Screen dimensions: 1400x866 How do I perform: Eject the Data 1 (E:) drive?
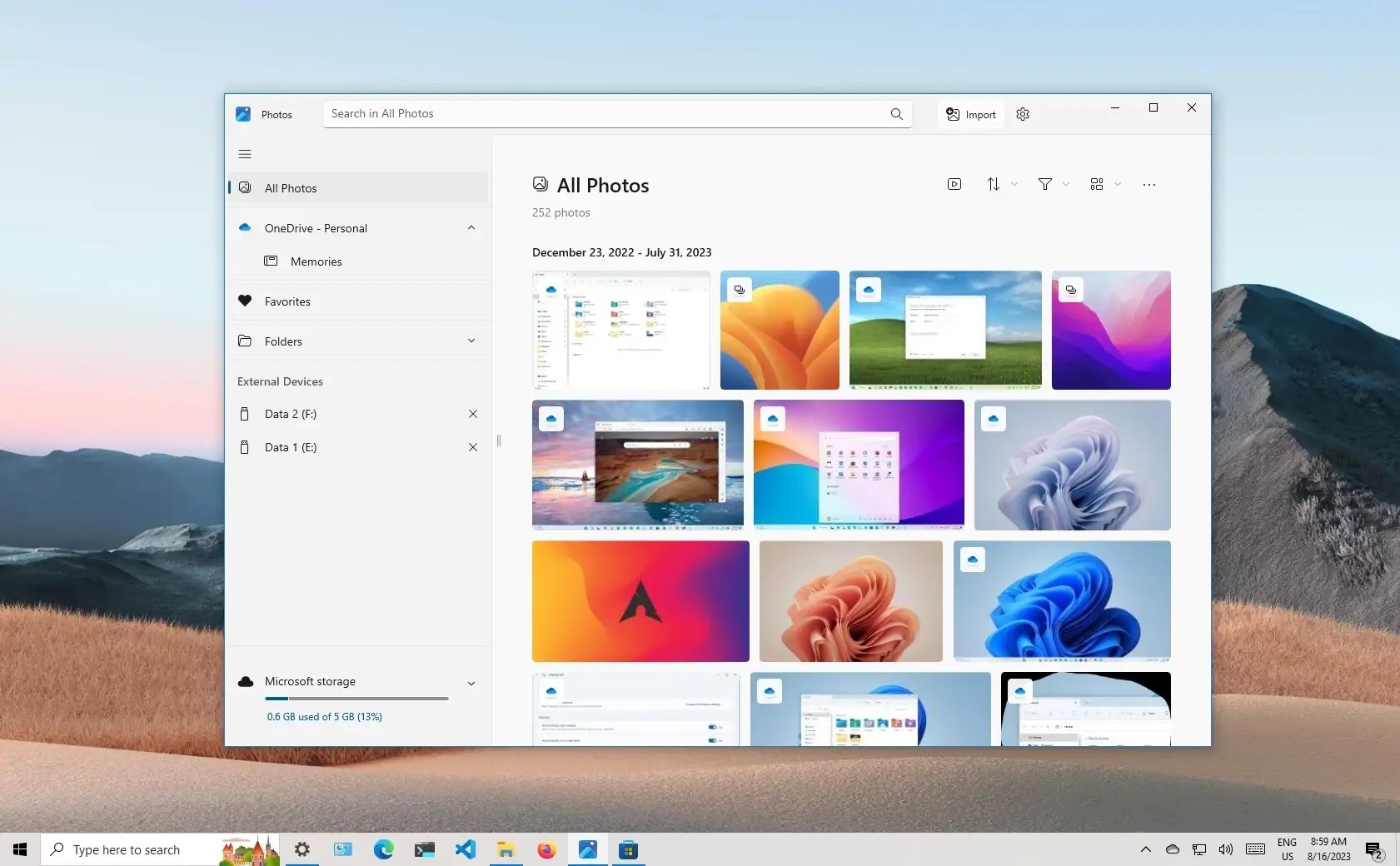point(472,447)
